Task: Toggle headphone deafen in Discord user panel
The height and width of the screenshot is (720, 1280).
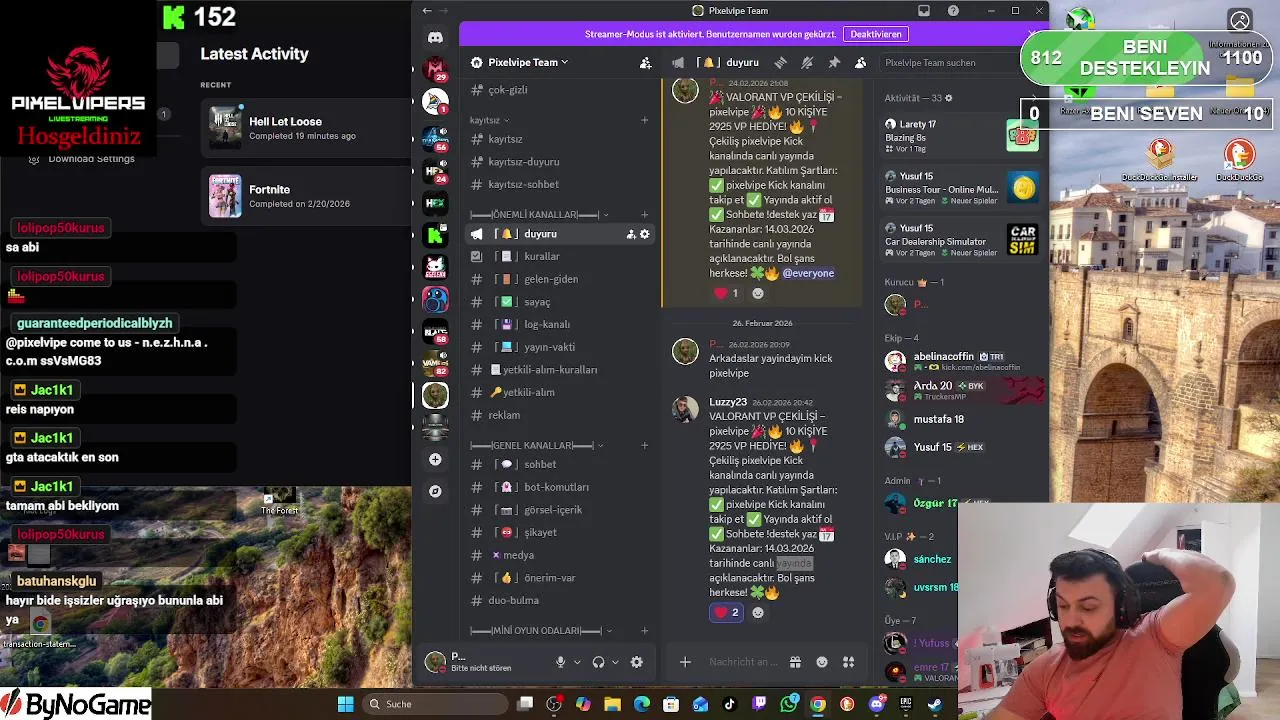Action: click(x=598, y=662)
